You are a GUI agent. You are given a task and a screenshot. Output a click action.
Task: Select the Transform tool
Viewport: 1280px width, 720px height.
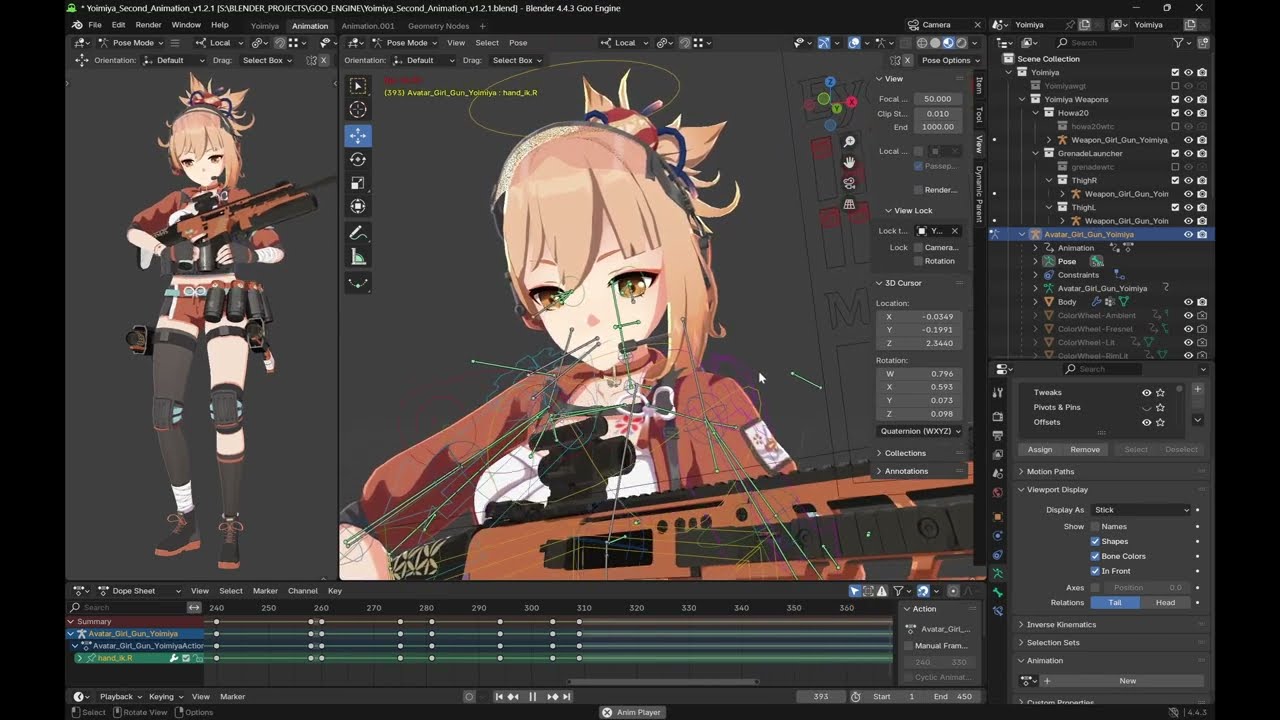[x=358, y=207]
